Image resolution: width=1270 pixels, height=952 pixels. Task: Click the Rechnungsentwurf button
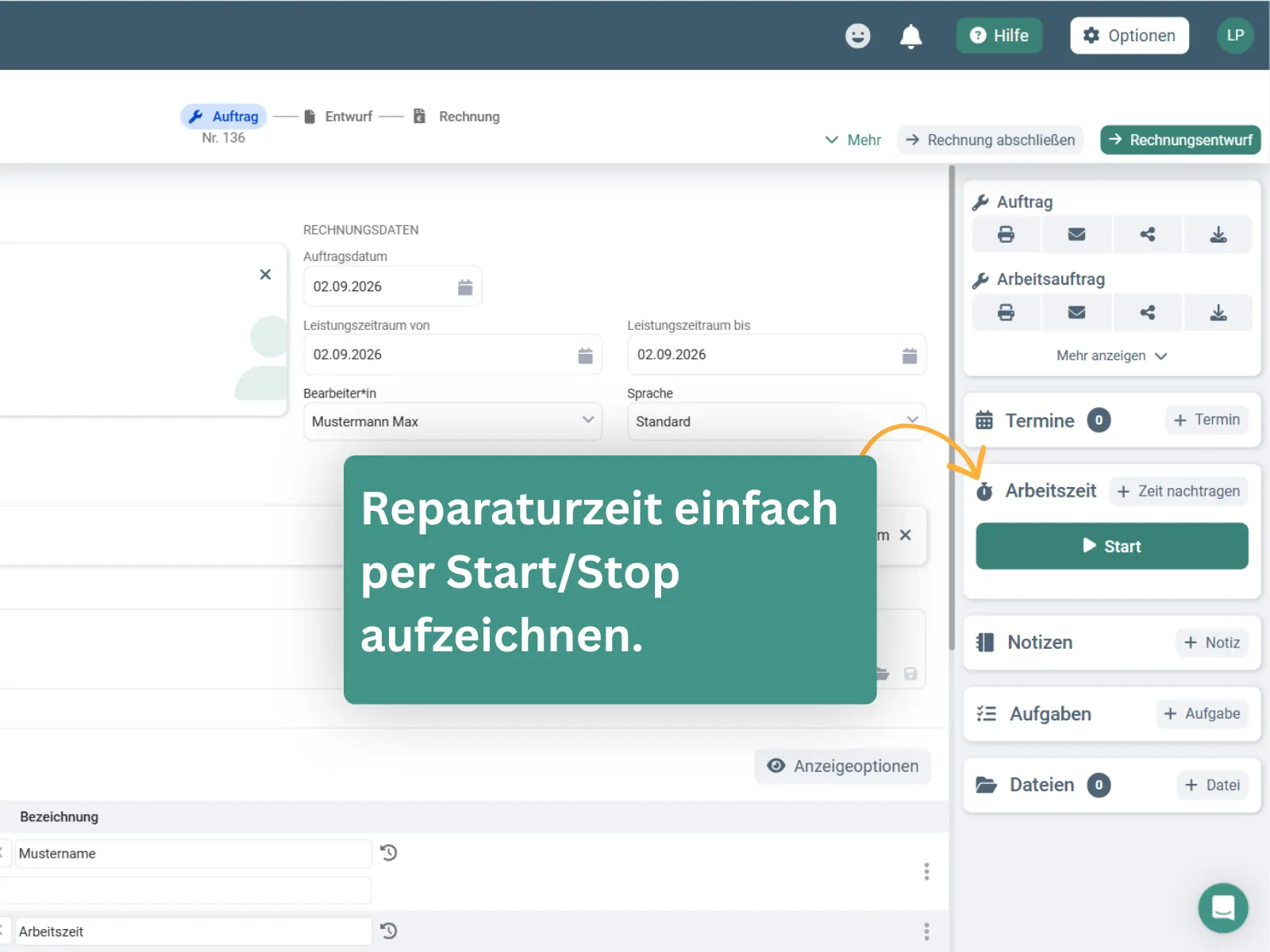(1180, 140)
